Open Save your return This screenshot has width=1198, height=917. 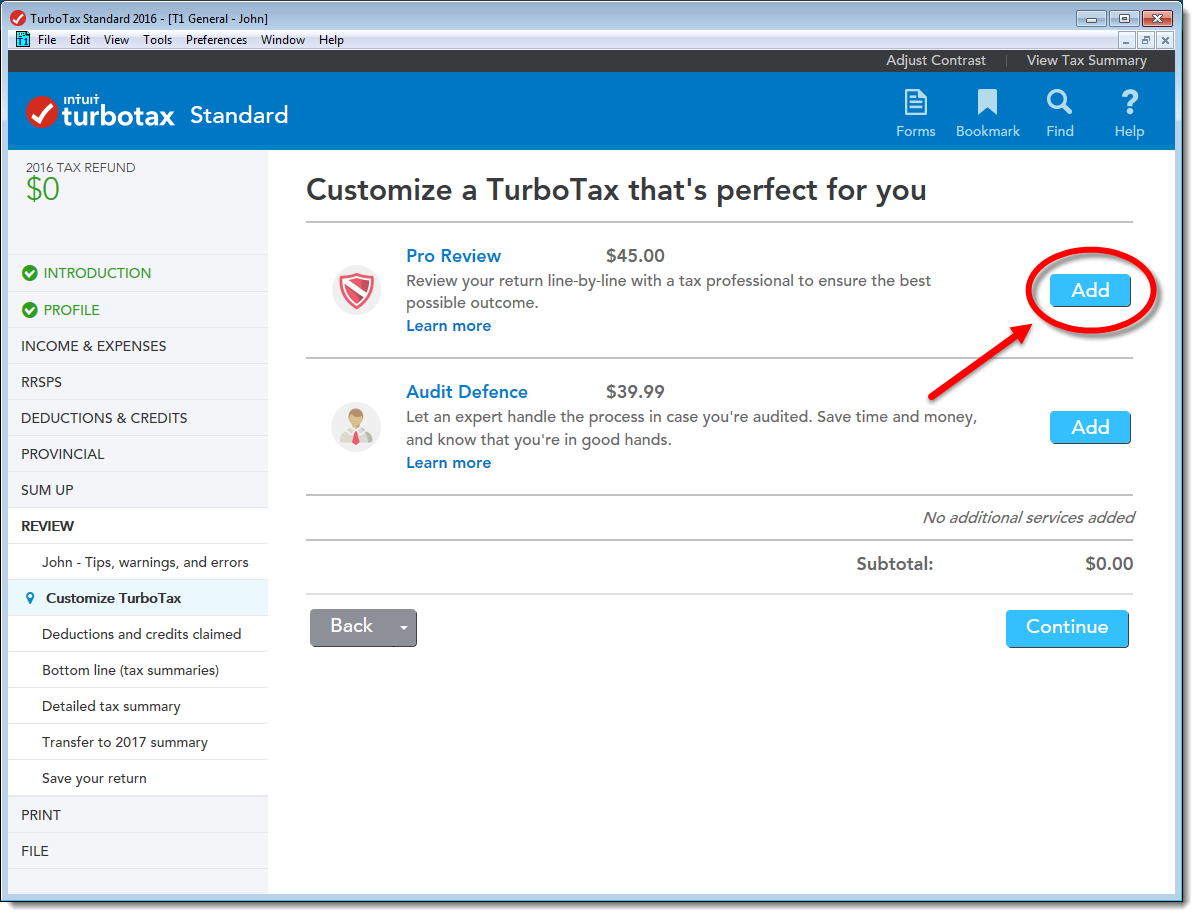pyautogui.click(x=138, y=778)
